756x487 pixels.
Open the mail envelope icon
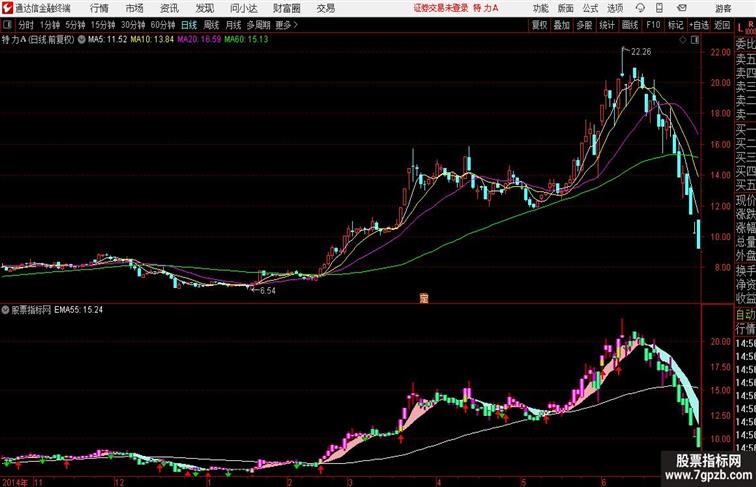click(682, 8)
